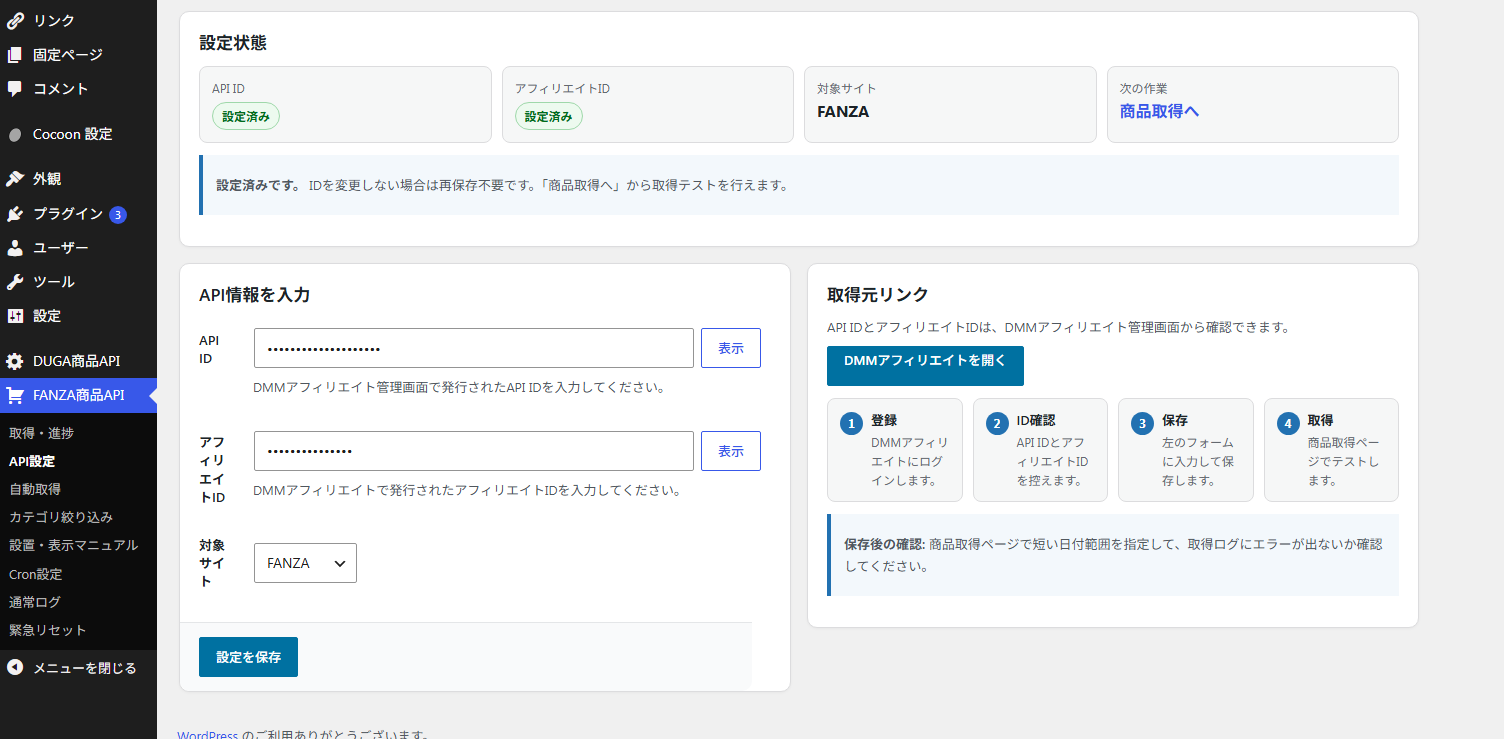Click the API情報を入力 heading
This screenshot has height=739, width=1504.
point(254,294)
